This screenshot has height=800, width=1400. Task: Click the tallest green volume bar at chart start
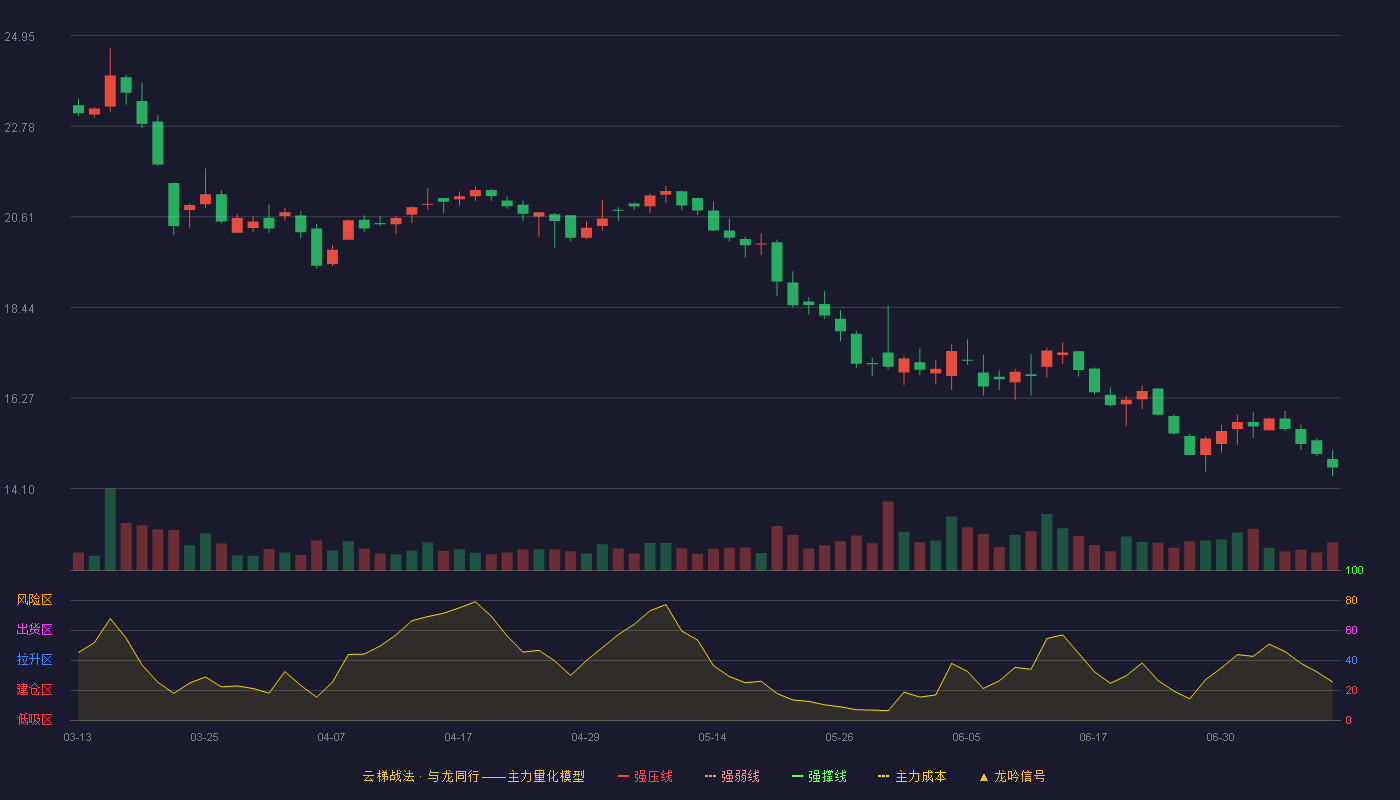tap(110, 529)
